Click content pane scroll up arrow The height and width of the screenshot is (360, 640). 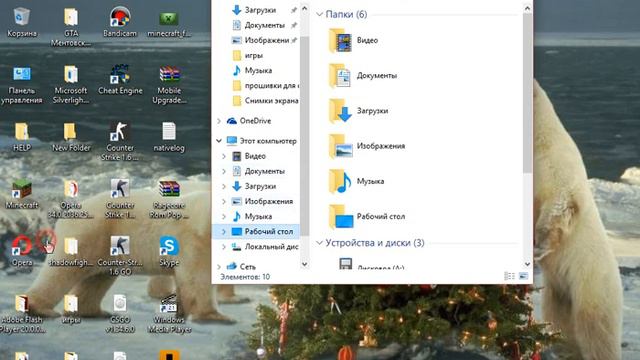coord(527,8)
